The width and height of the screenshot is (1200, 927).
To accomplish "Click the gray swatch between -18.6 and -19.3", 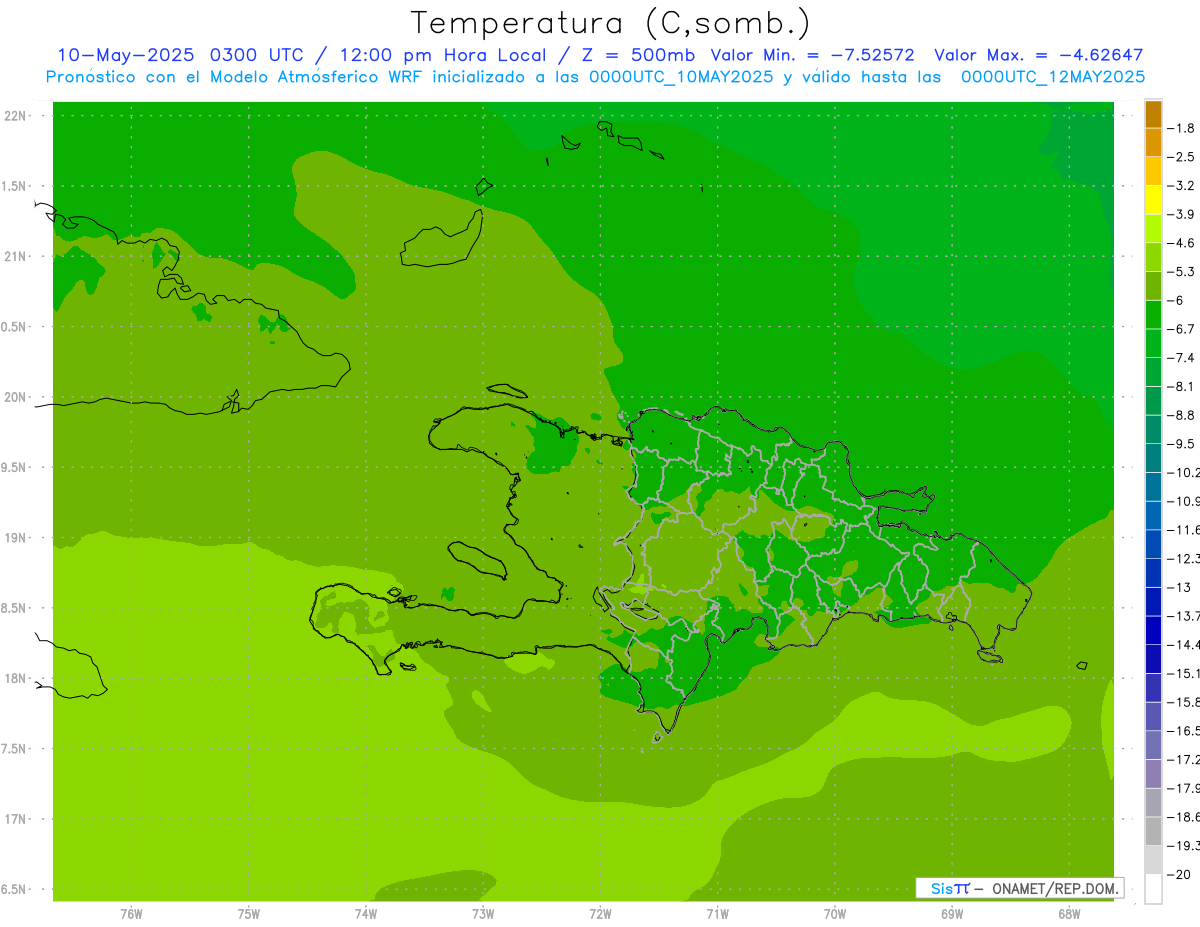I will 1153,831.
